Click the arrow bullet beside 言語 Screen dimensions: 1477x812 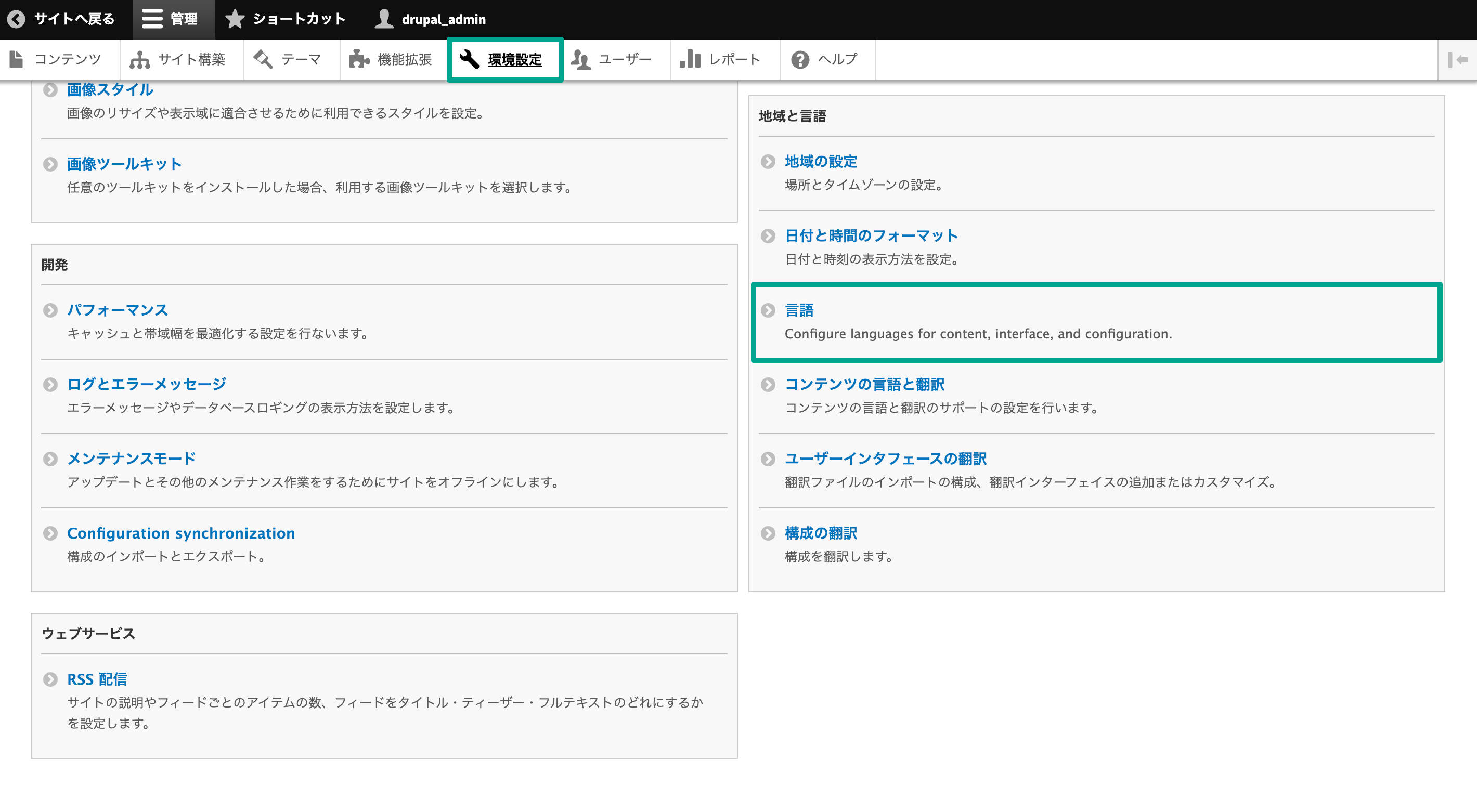pos(768,310)
